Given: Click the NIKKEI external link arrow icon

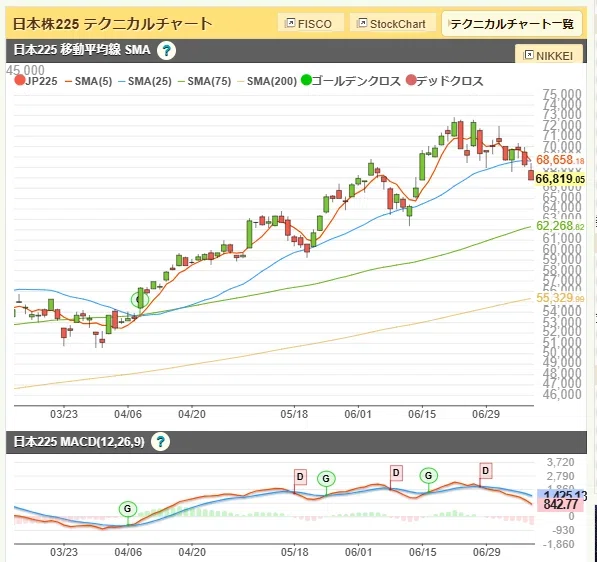Looking at the screenshot, I should click(528, 55).
